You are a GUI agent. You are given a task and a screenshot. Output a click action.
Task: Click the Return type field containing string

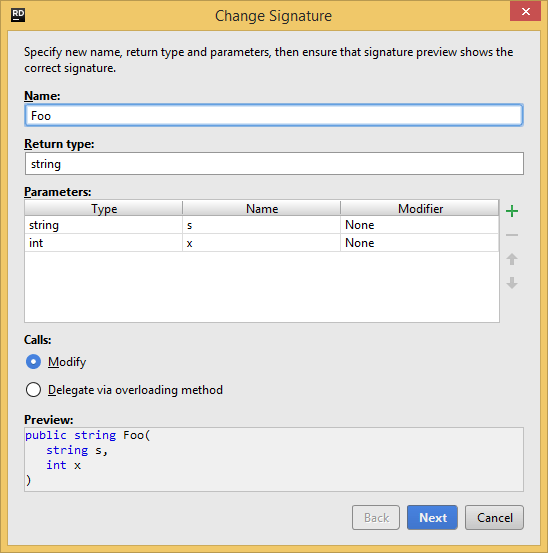(x=274, y=164)
